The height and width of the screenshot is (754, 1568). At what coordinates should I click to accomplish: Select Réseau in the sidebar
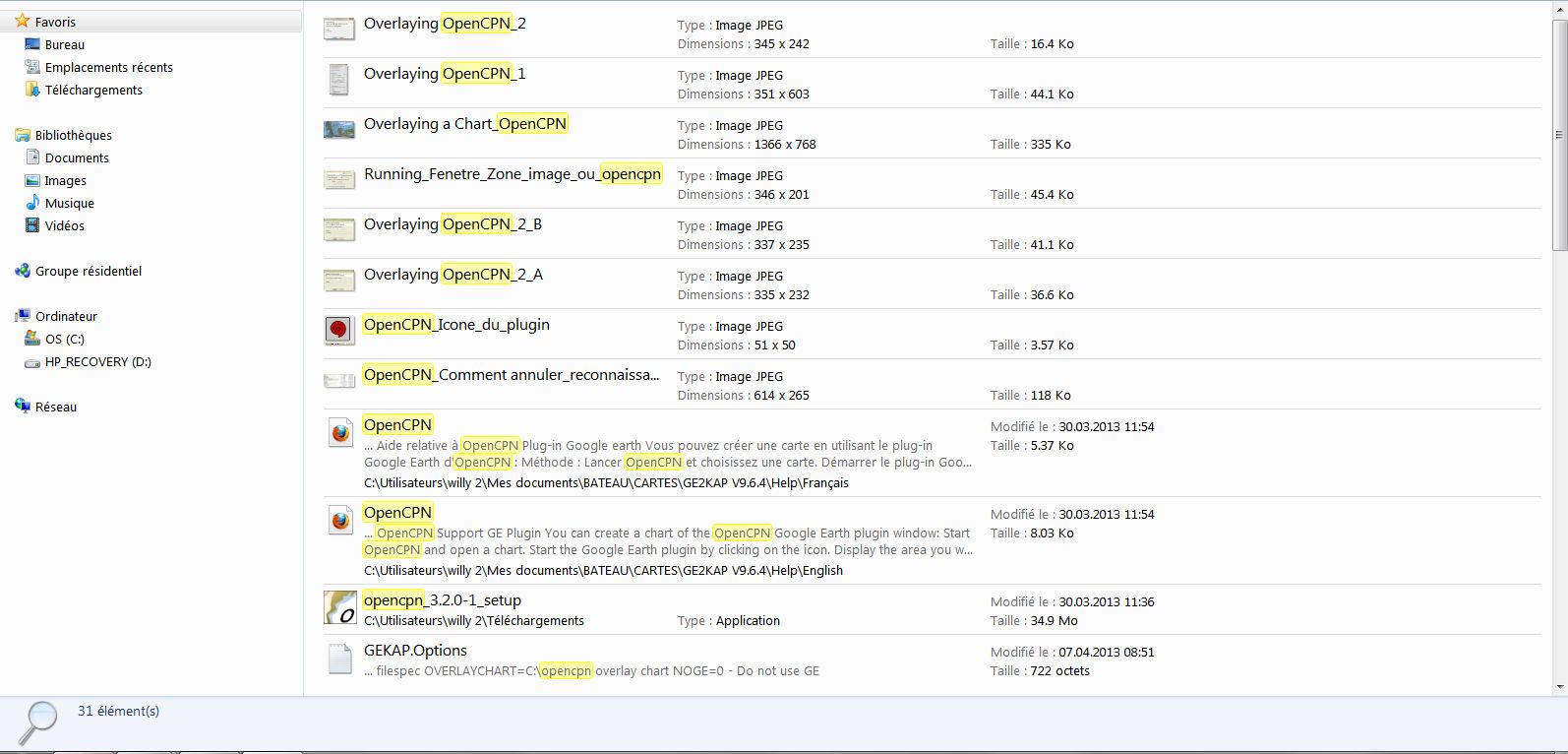[56, 407]
